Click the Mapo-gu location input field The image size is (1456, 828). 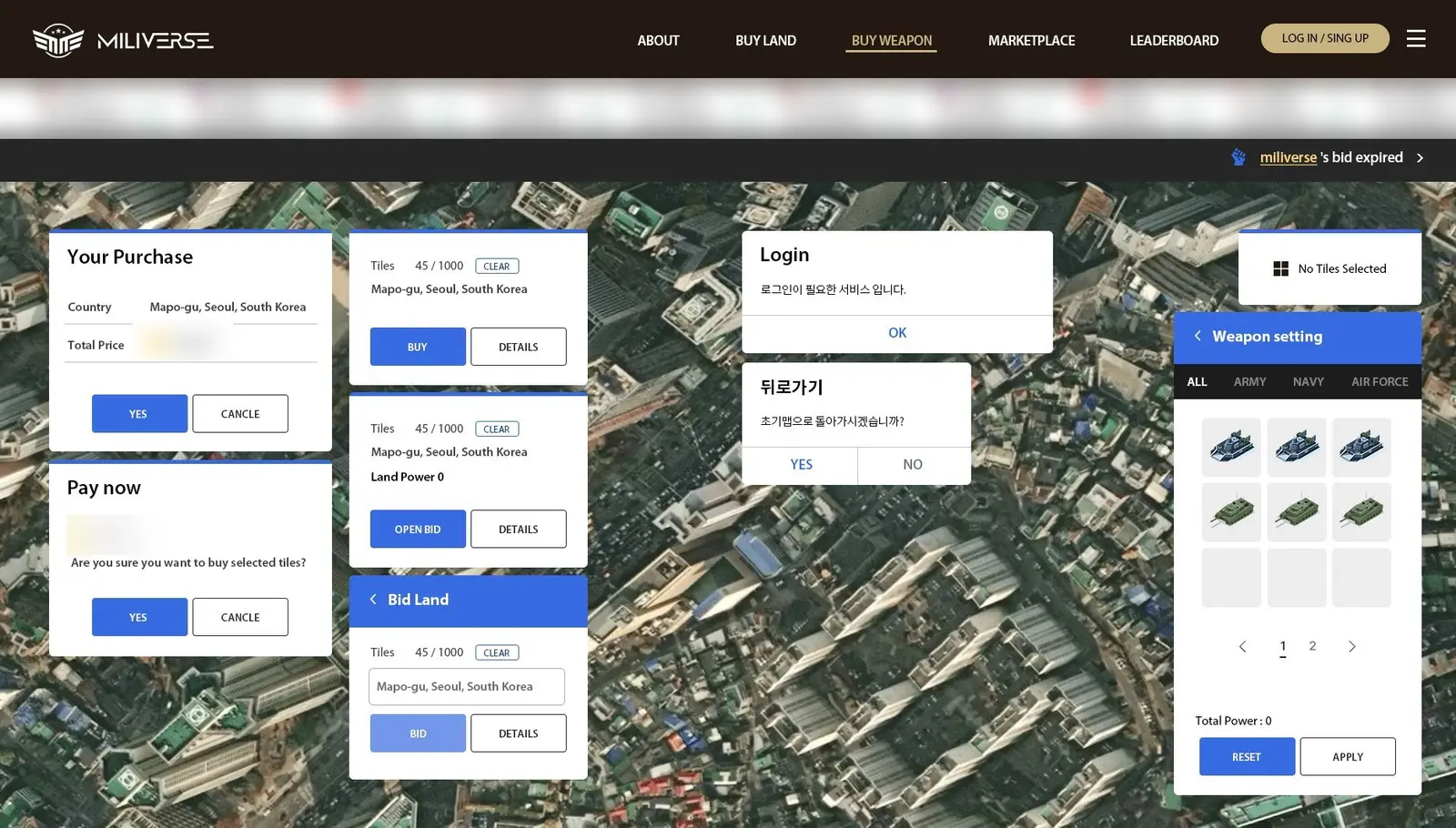pyautogui.click(x=466, y=686)
